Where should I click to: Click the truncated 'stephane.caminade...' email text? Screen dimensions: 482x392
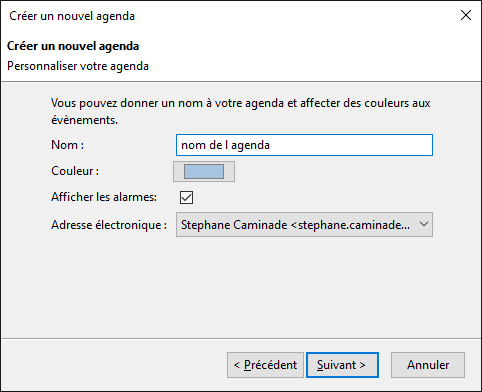click(x=354, y=225)
